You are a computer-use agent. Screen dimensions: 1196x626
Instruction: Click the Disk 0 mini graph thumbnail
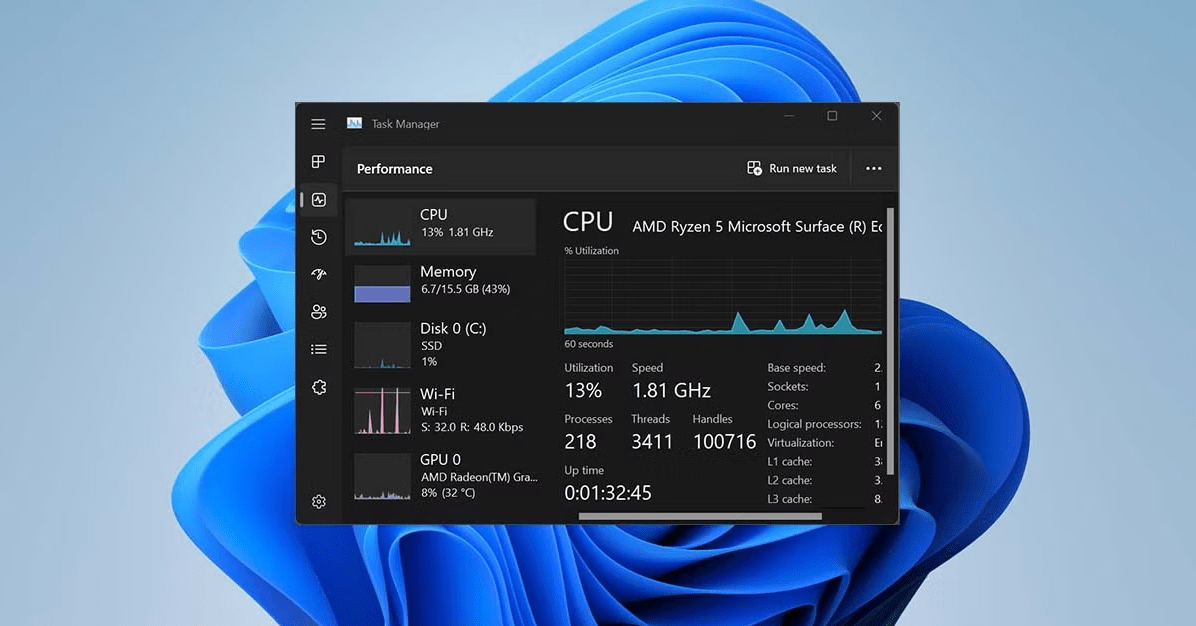pos(382,345)
